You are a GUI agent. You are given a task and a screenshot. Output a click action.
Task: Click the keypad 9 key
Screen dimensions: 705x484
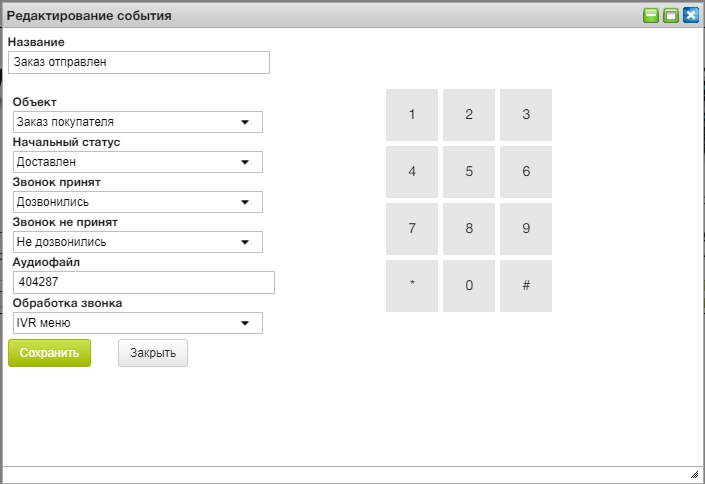(526, 228)
